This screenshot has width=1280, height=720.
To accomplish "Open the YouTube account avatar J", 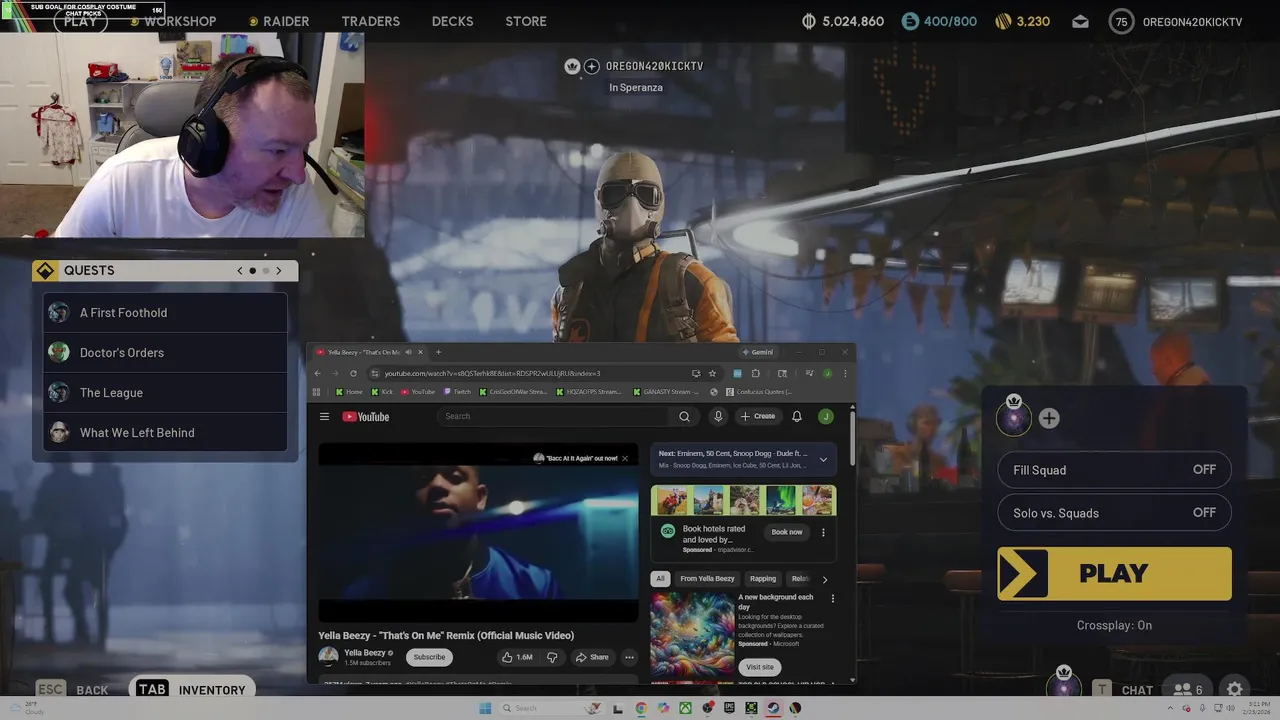I will click(x=825, y=417).
